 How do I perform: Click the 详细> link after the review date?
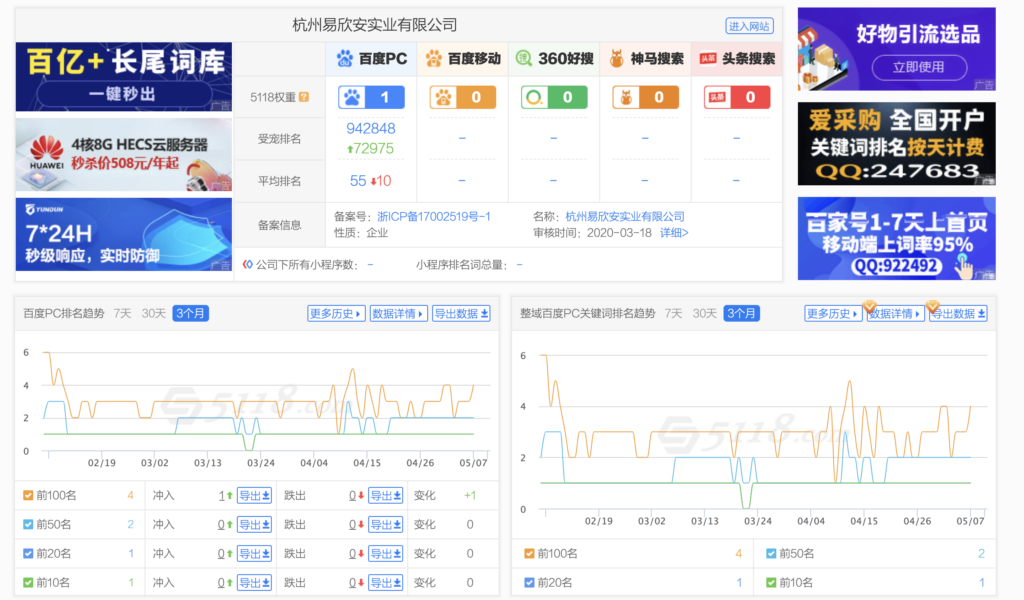pos(674,232)
